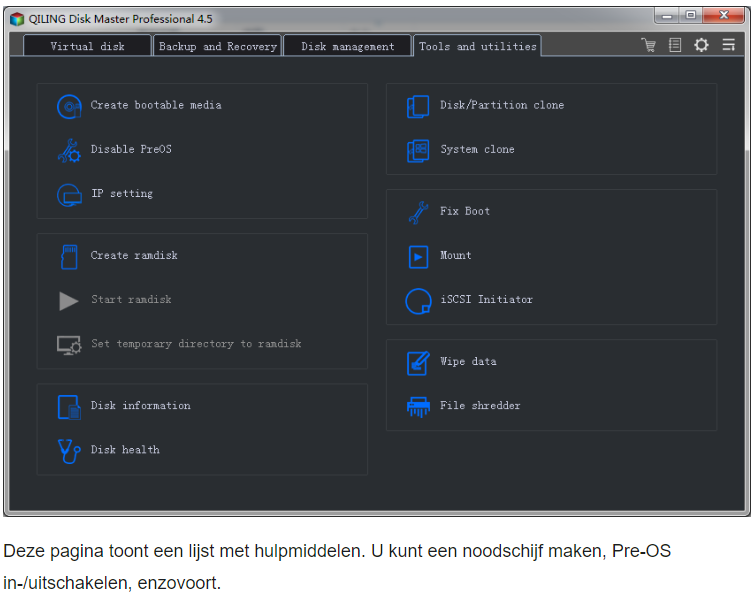Image resolution: width=752 pixels, height=602 pixels.
Task: Click the Start ramdisk play triangle icon
Action: pyautogui.click(x=69, y=301)
